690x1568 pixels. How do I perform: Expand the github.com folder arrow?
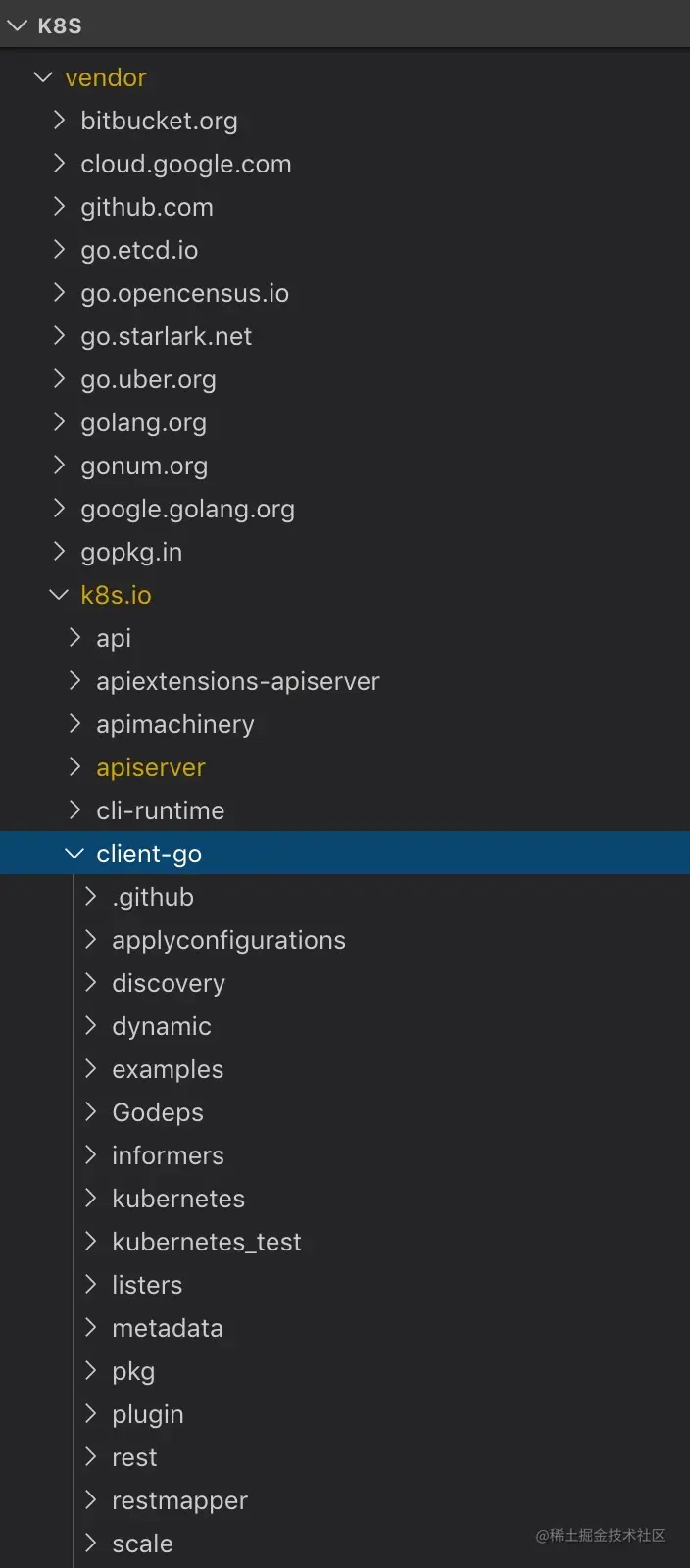click(x=59, y=206)
